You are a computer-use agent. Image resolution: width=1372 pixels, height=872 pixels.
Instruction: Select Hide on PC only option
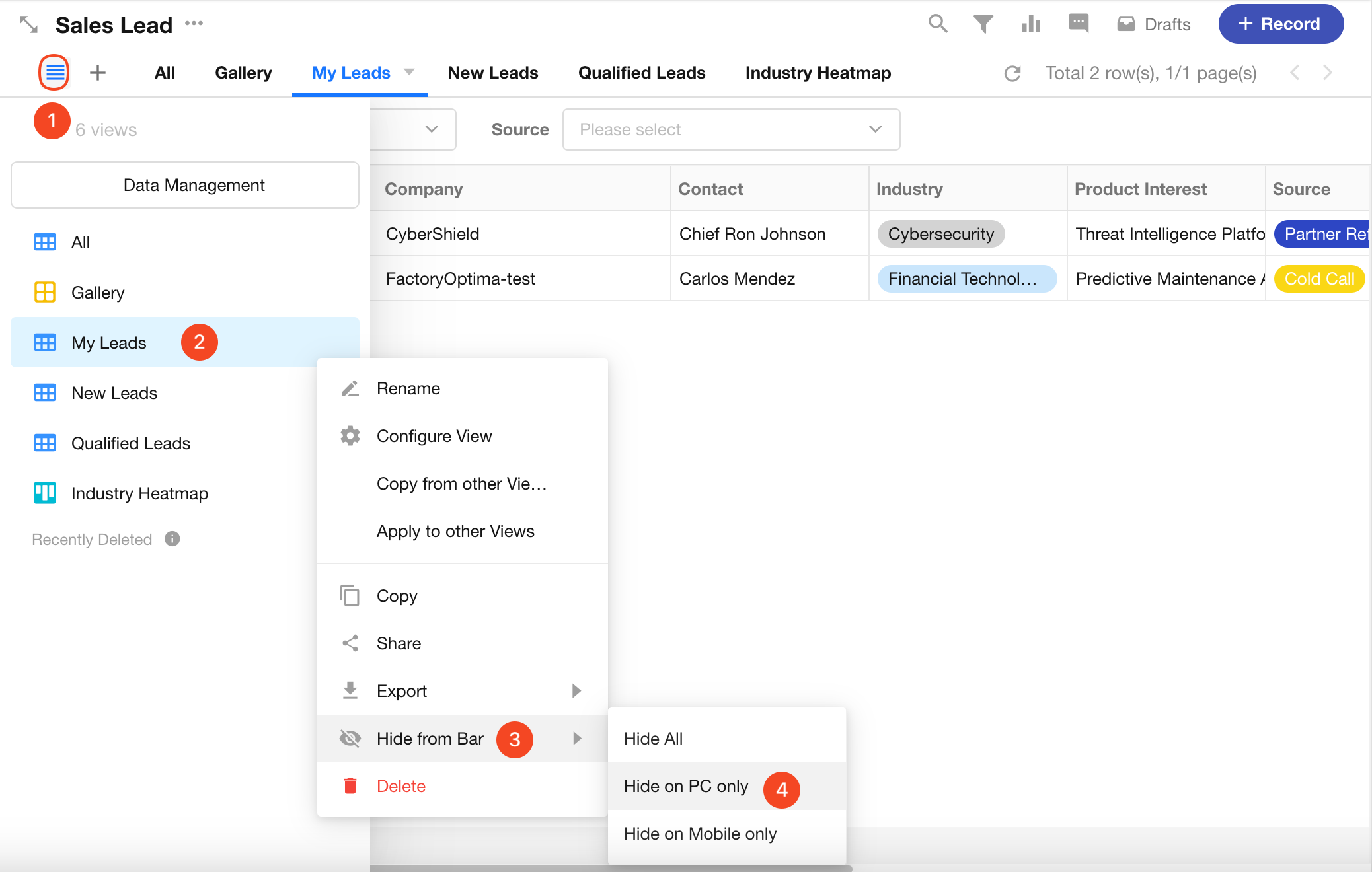pos(686,786)
